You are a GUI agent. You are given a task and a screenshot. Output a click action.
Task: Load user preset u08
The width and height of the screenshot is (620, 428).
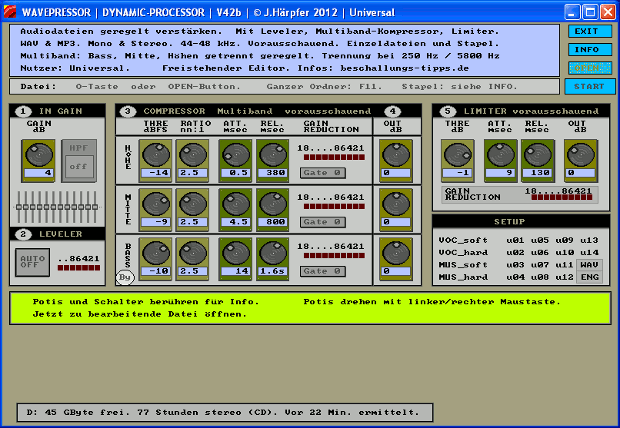point(540,277)
